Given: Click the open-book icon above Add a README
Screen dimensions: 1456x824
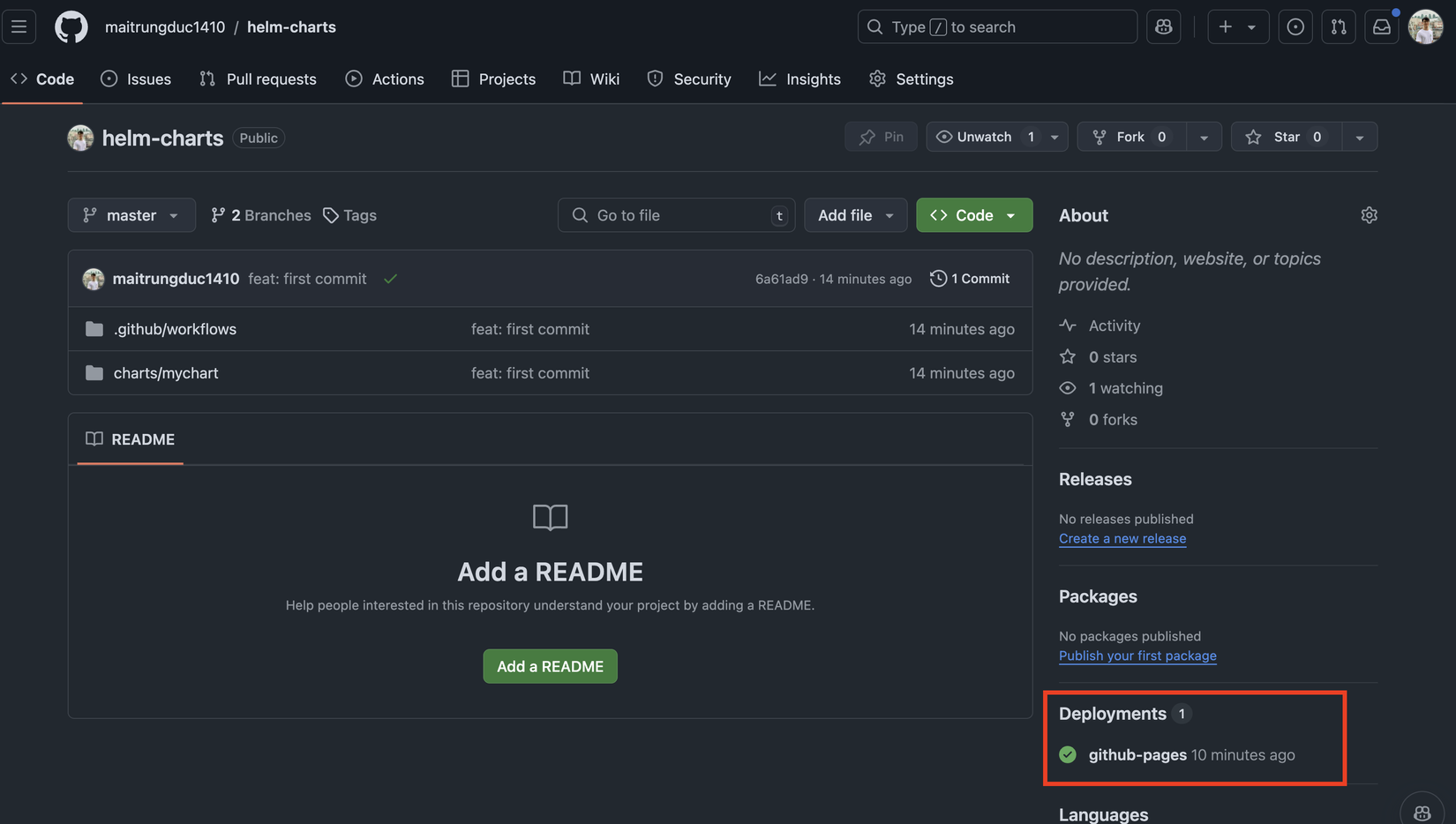Looking at the screenshot, I should [x=550, y=517].
